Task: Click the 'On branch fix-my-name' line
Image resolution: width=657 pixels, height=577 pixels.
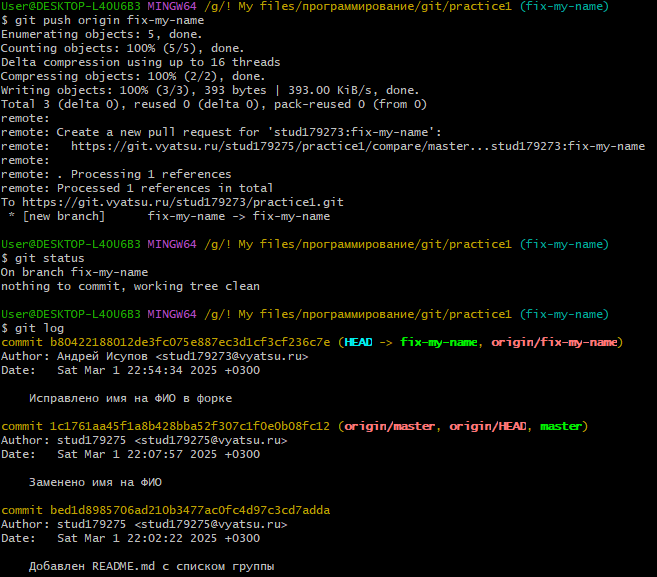Action: 74,272
